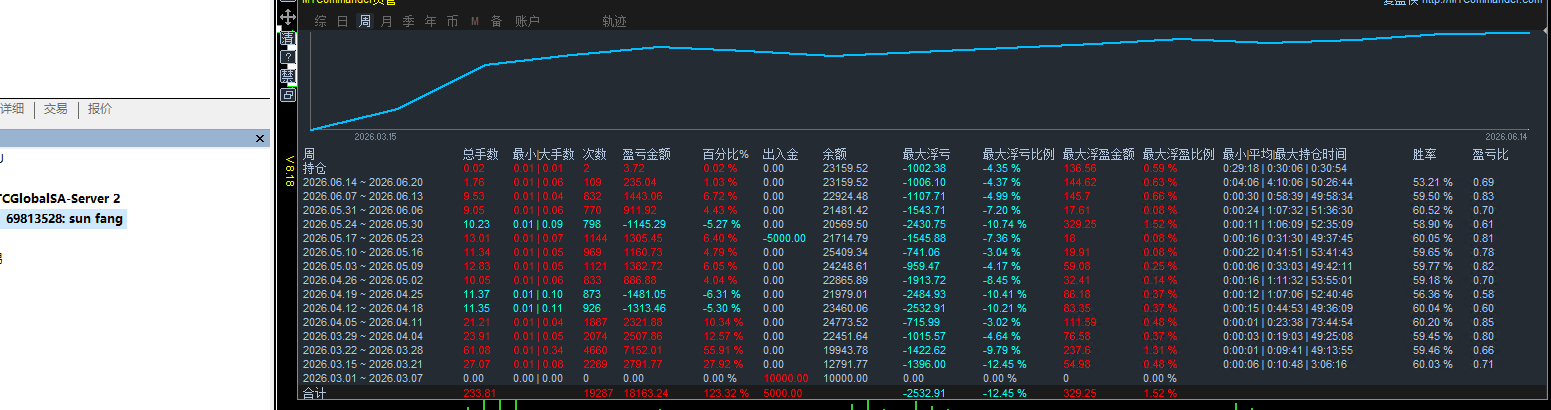Switch to the 年 yearly tab
1551x410 pixels.
pos(430,21)
